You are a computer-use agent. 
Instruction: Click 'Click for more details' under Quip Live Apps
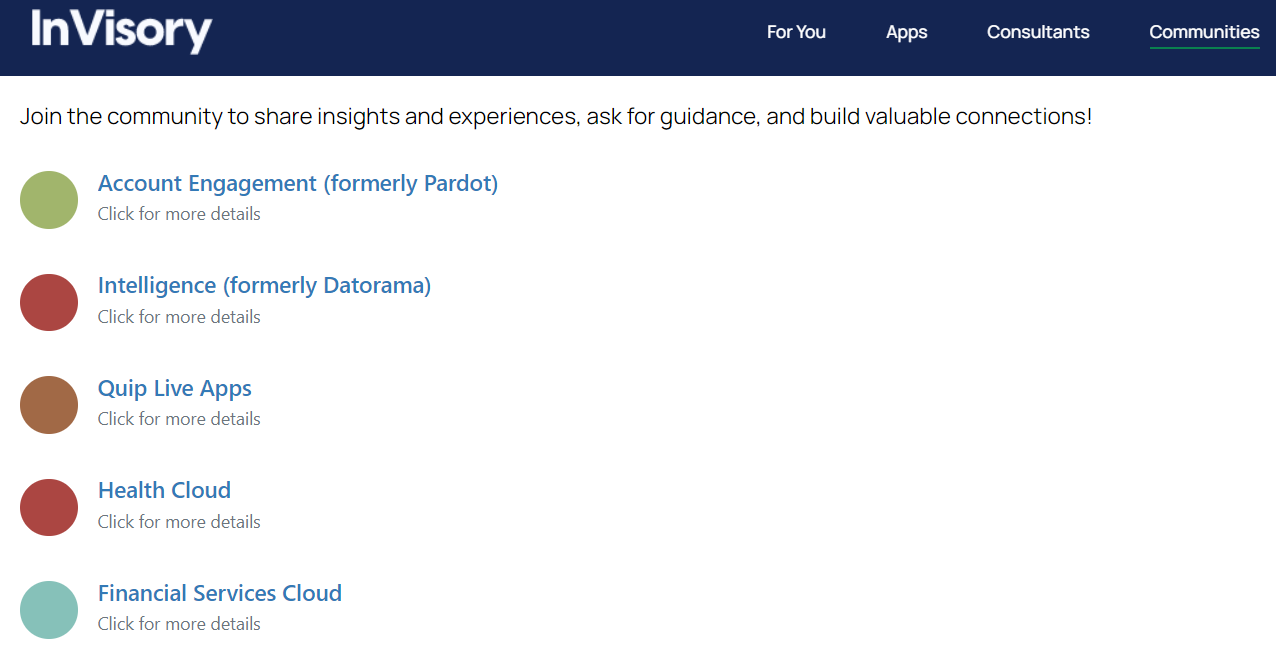point(179,419)
